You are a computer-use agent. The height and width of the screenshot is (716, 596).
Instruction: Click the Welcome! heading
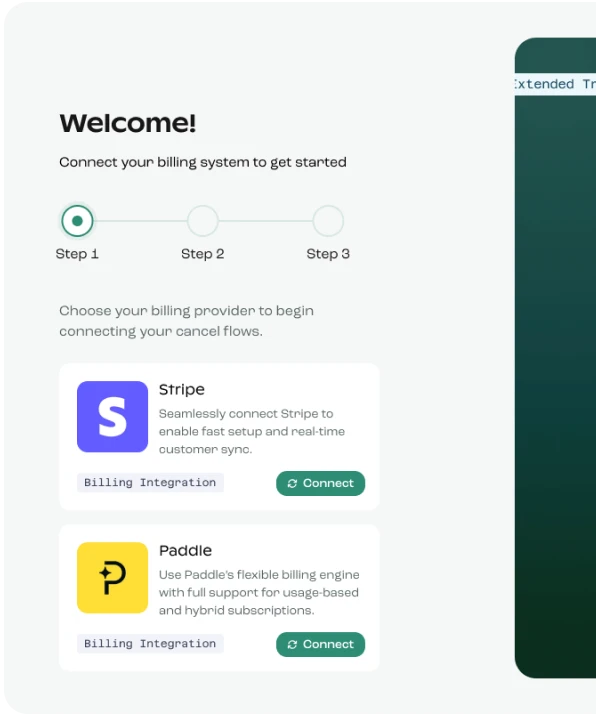(x=128, y=123)
